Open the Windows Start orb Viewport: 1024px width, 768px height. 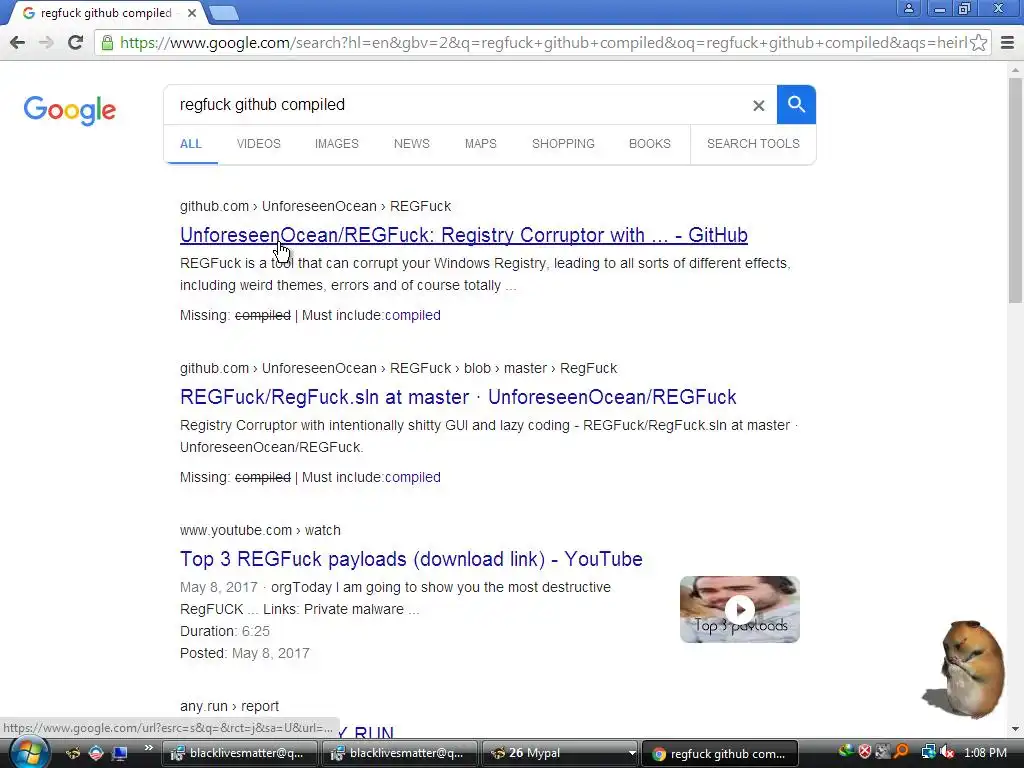(x=29, y=752)
